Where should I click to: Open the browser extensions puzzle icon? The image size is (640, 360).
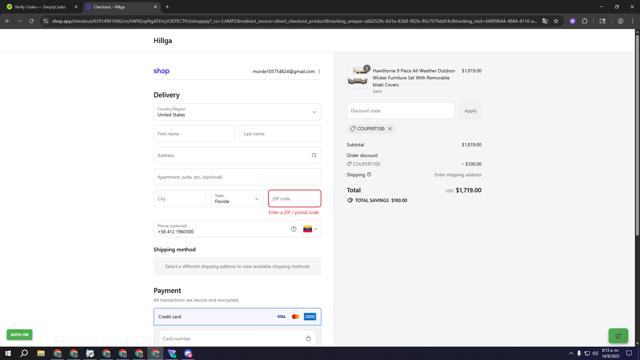point(584,21)
